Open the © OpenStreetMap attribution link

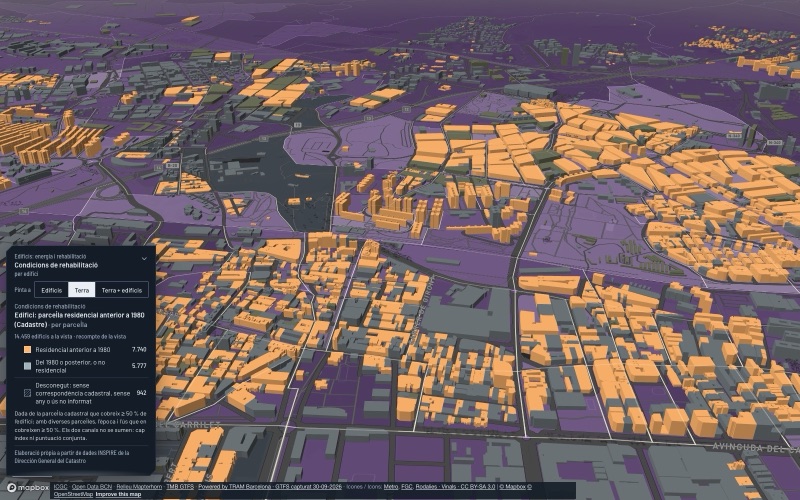73,494
